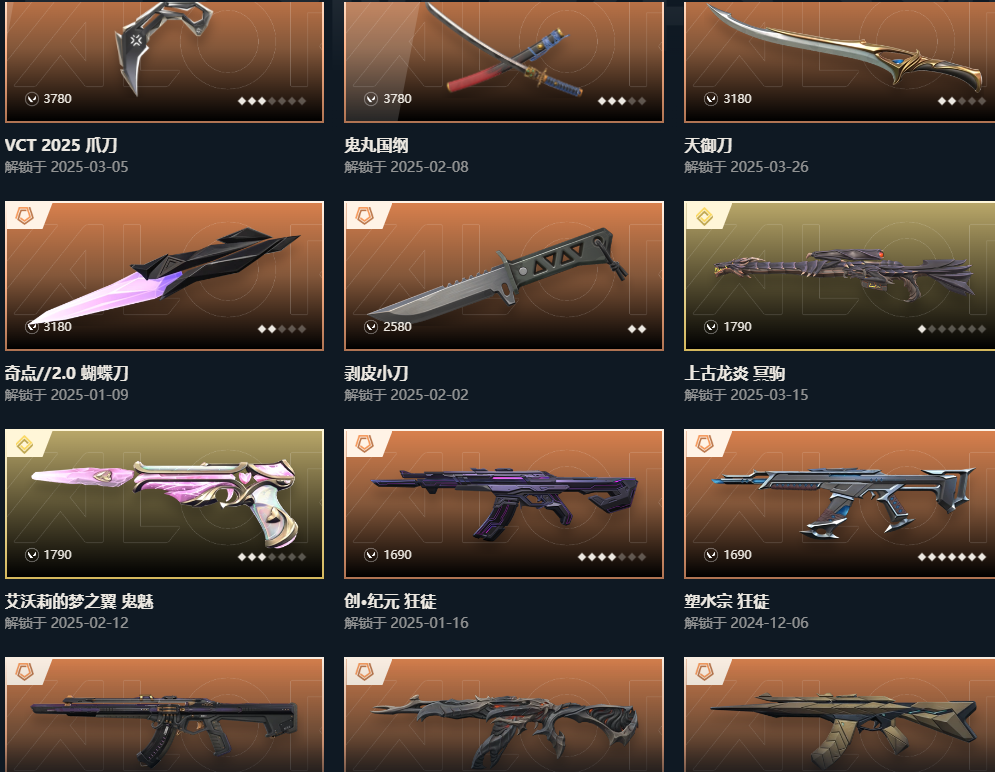Click the tier badge icon on 奇点//2.0 蝴蝶刀 card
The width and height of the screenshot is (995, 772).
click(x=24, y=216)
